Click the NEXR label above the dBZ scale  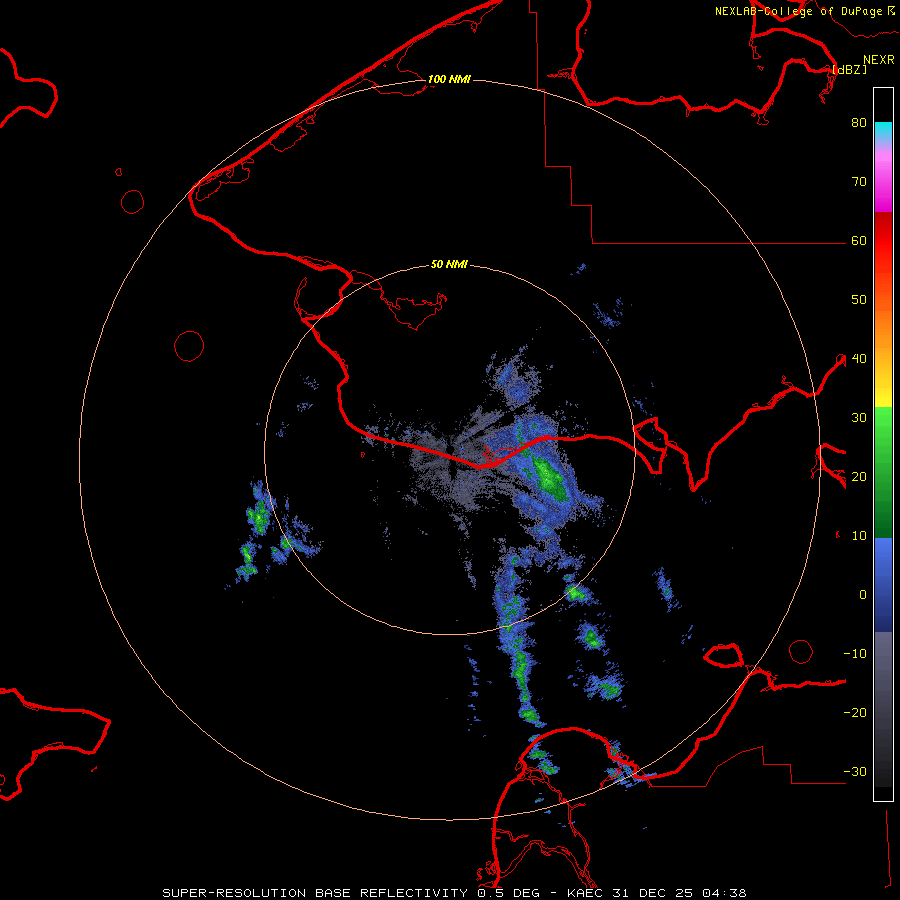879,60
